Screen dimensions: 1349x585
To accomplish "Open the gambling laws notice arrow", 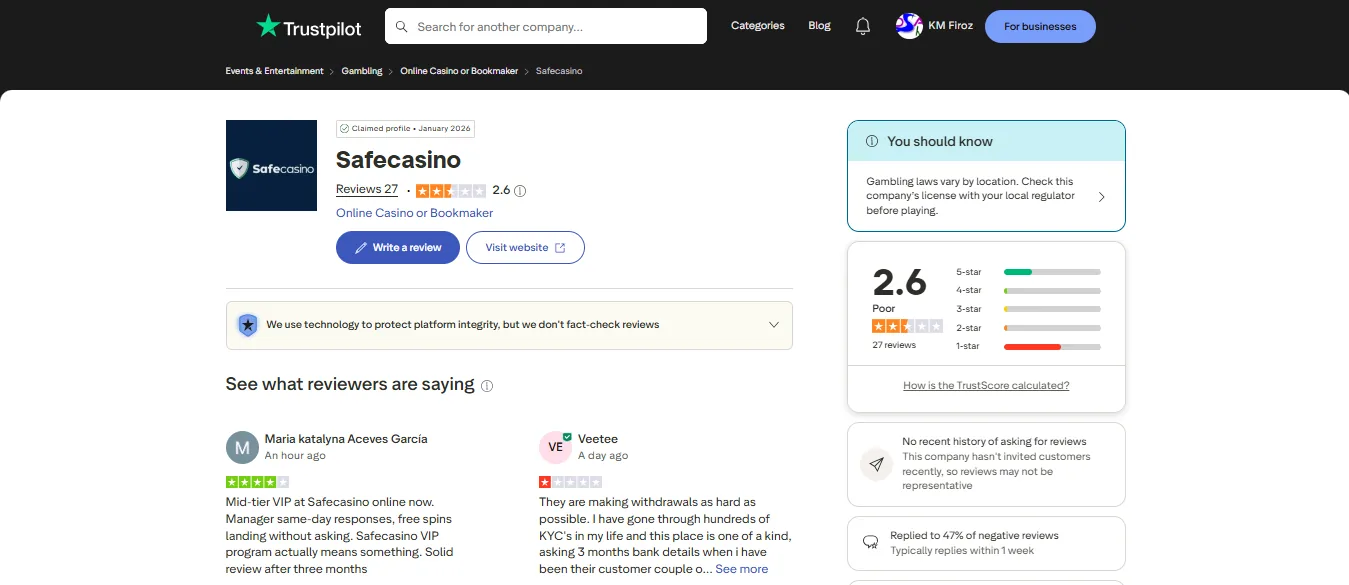I will (x=1101, y=197).
